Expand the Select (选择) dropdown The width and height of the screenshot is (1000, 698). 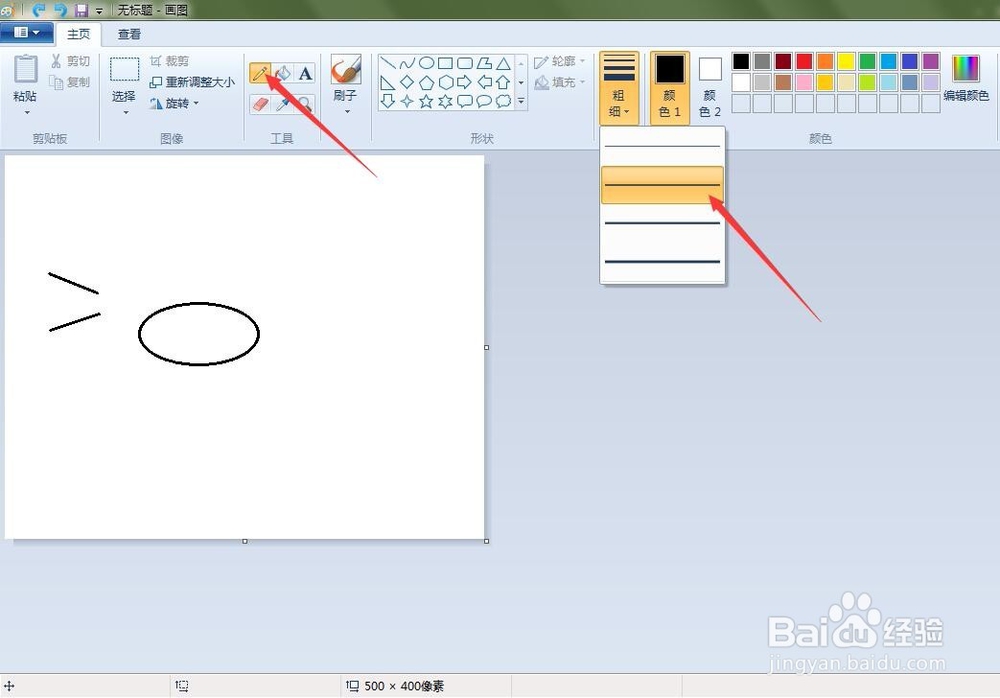(x=124, y=112)
